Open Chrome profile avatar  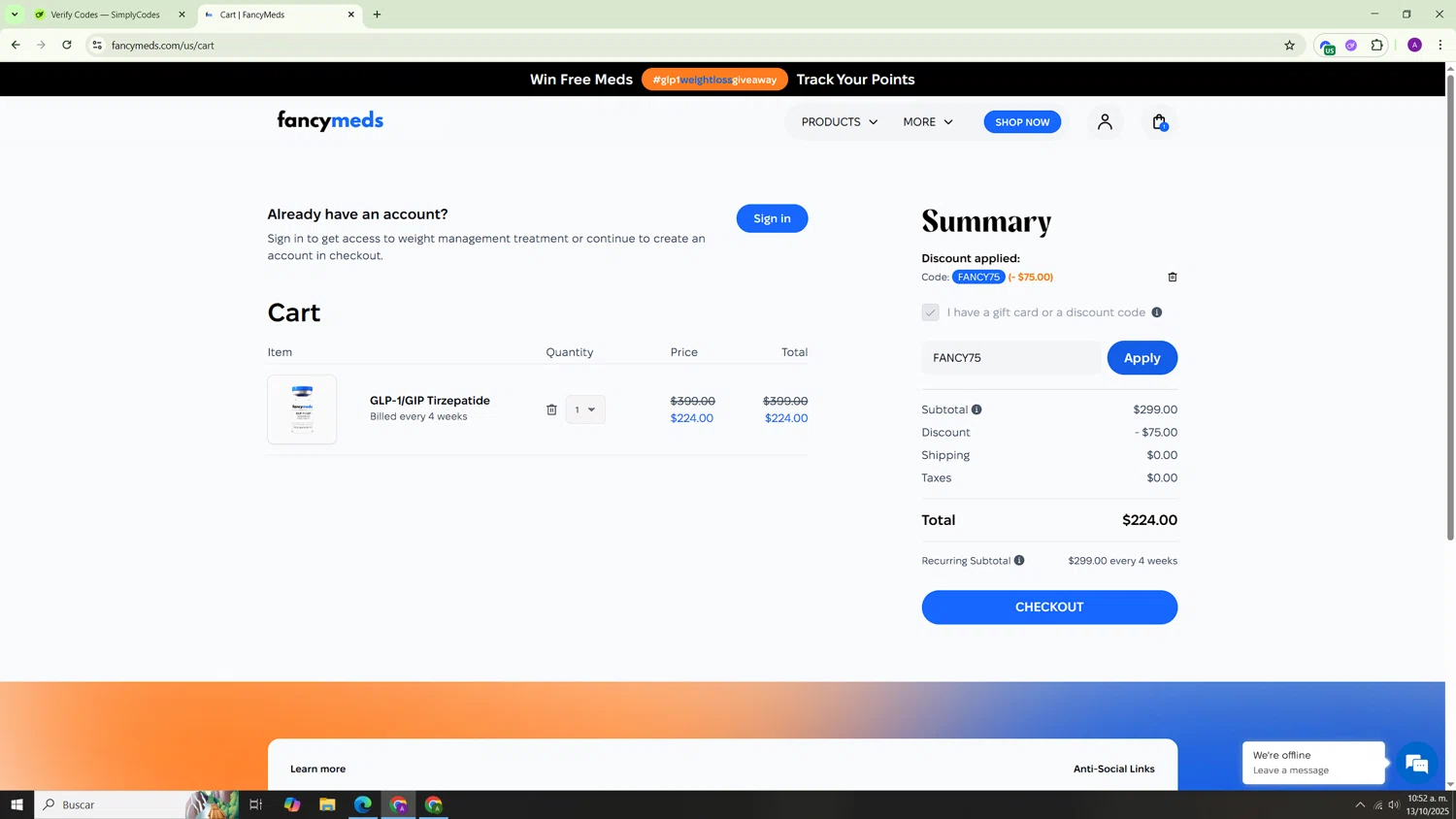pyautogui.click(x=1414, y=45)
